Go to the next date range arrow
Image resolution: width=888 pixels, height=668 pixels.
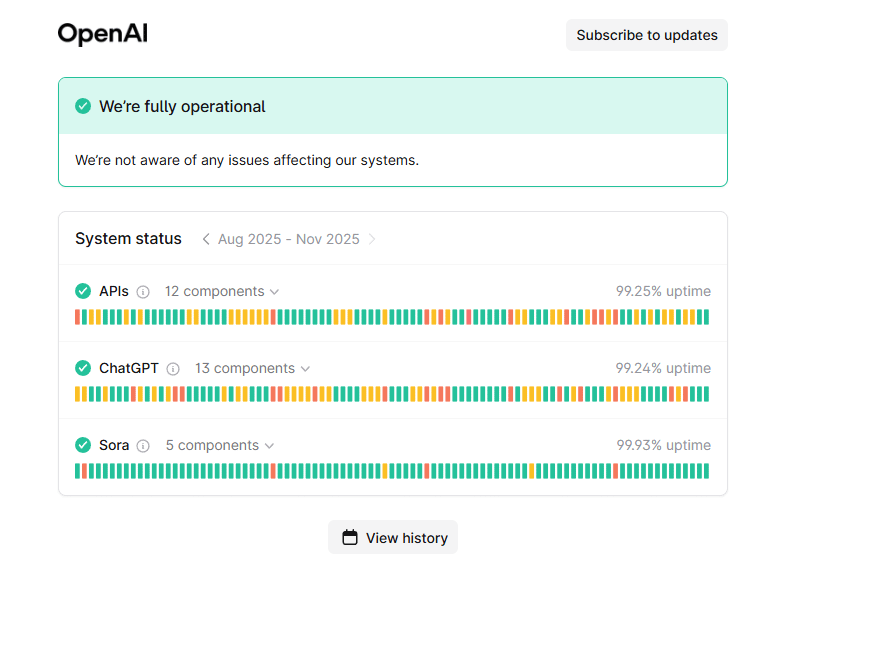click(x=372, y=239)
